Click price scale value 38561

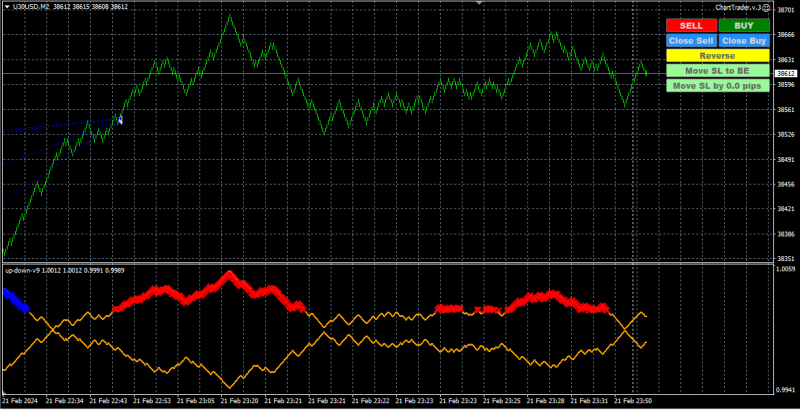pyautogui.click(x=785, y=110)
